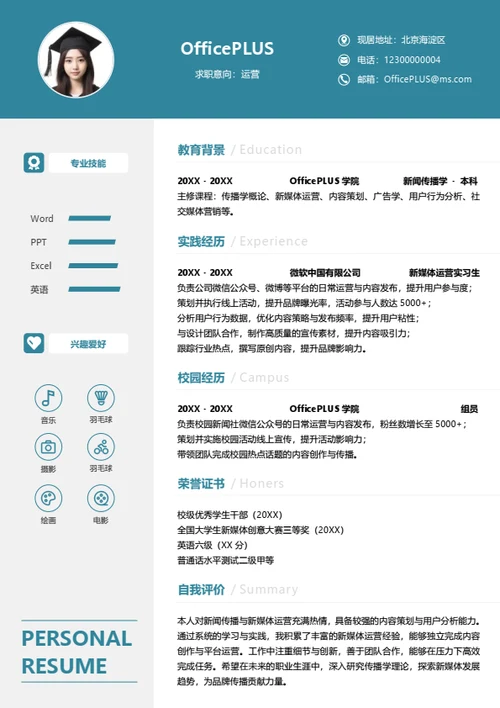Image resolution: width=500 pixels, height=708 pixels.
Task: Click the phone number 12300000004
Action: (x=412, y=60)
